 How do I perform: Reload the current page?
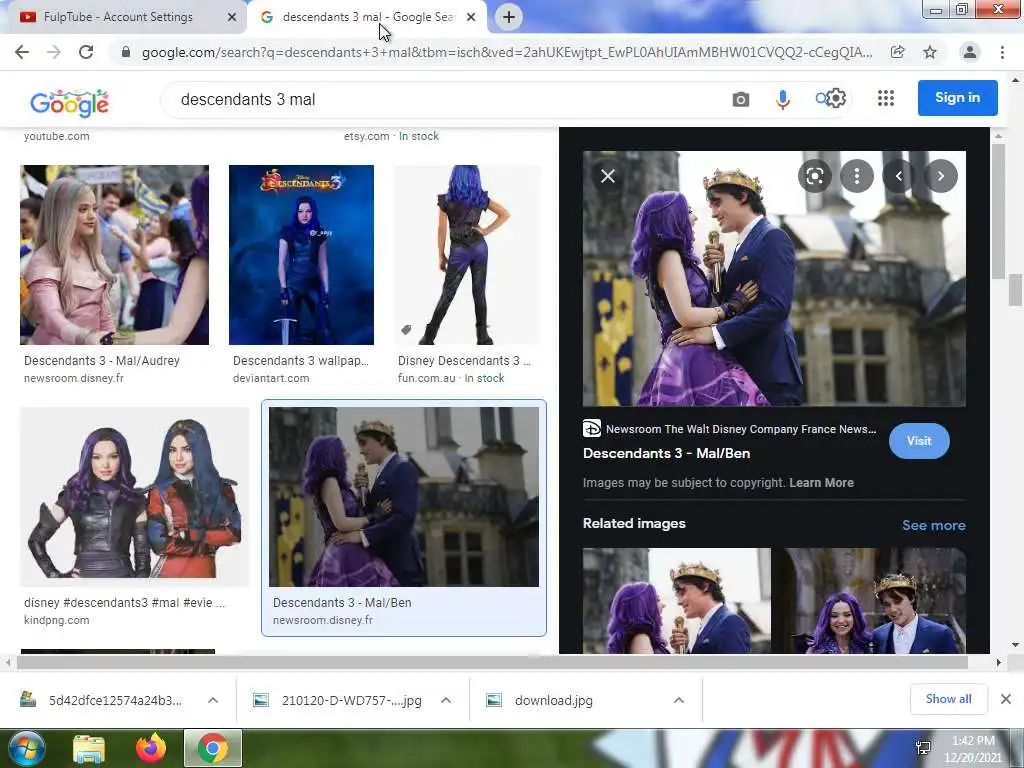pos(86,52)
